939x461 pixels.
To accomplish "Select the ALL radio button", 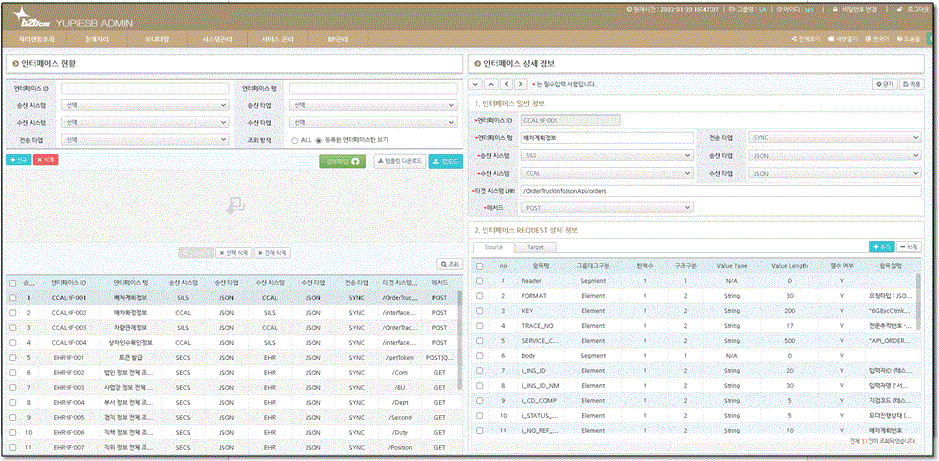I will [295, 139].
